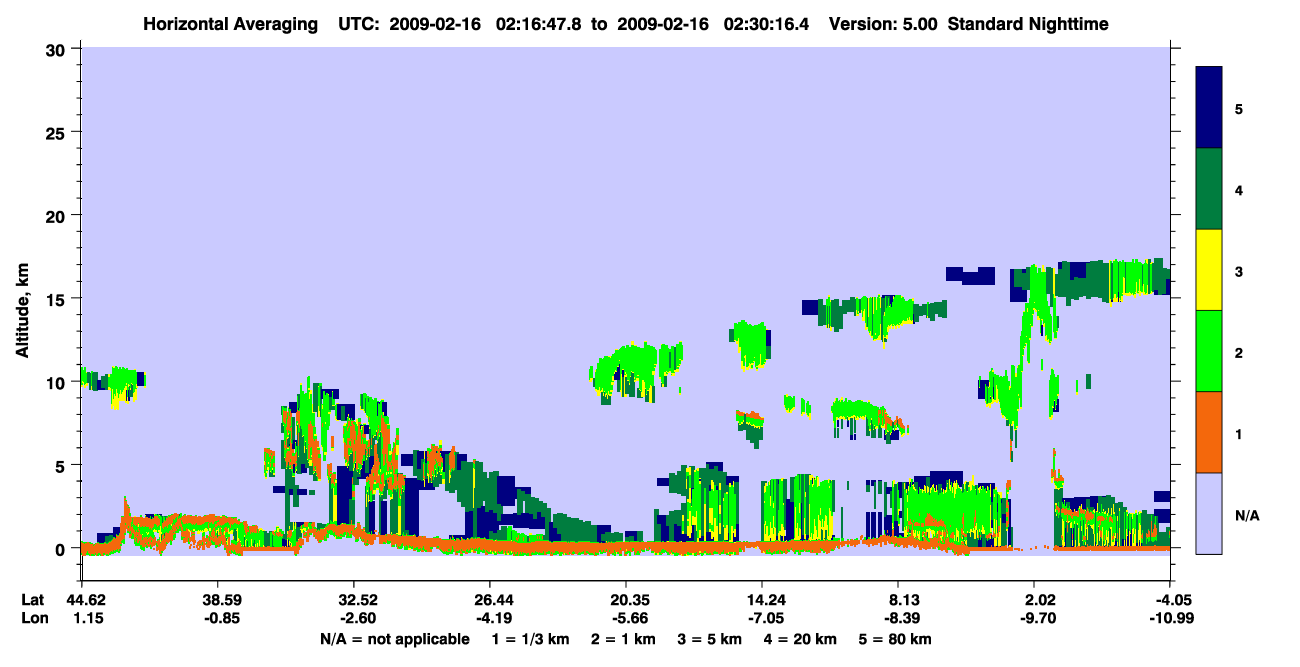
Task: Click latitude value 8.13
Action: coord(898,600)
